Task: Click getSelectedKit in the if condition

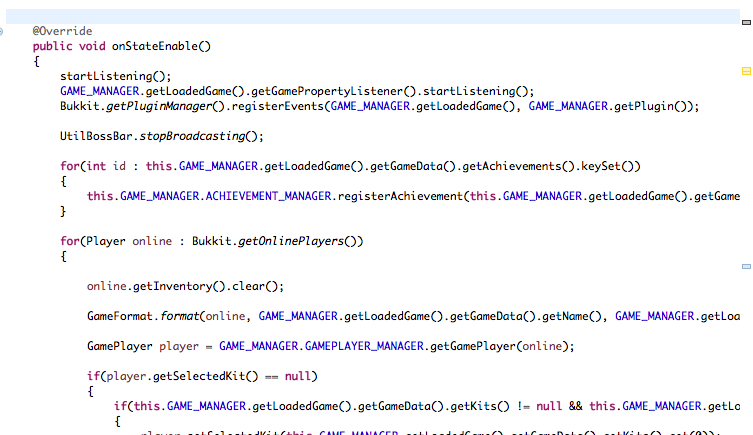Action: 199,376
